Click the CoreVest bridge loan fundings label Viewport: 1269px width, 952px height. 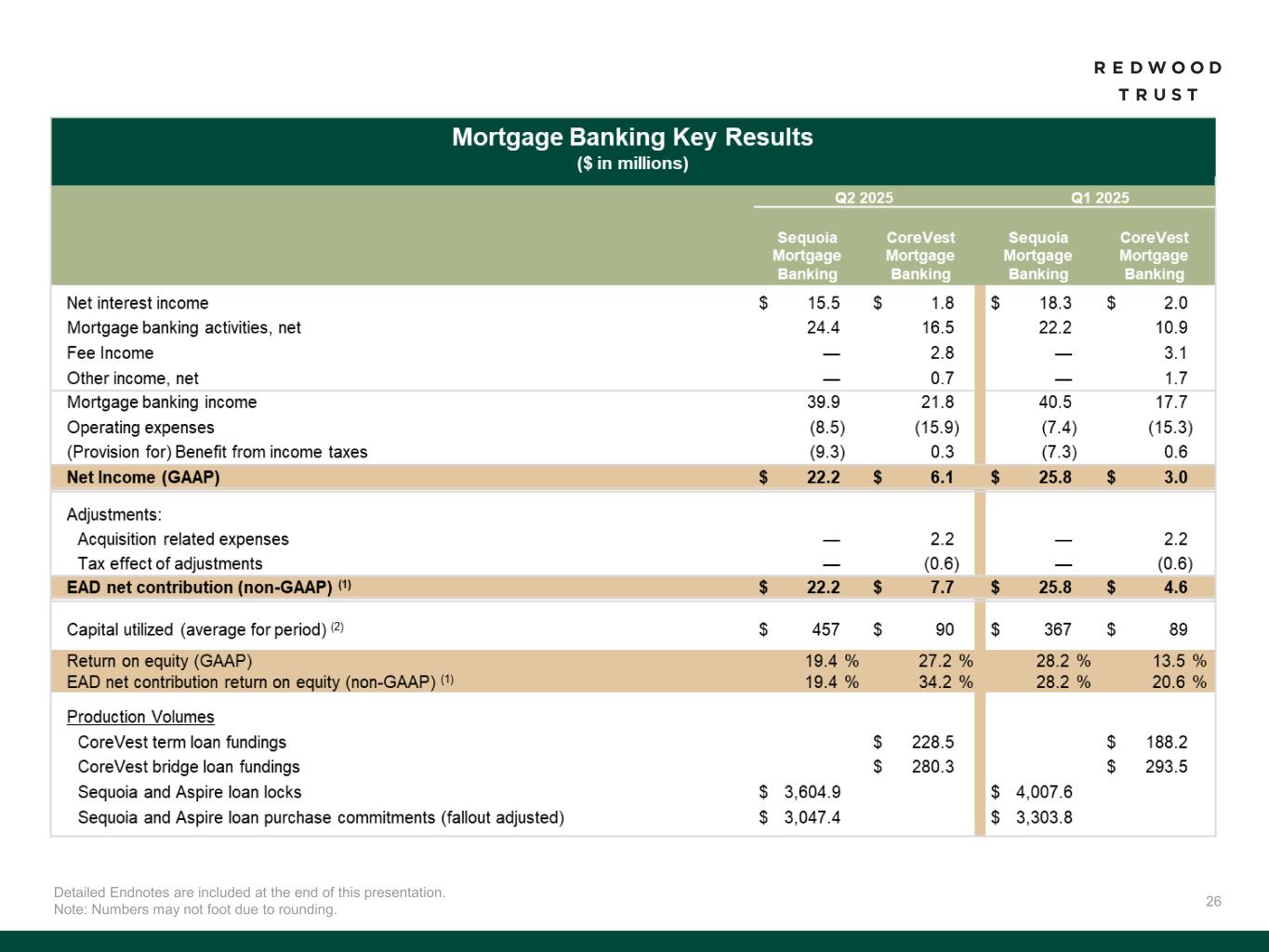(189, 767)
